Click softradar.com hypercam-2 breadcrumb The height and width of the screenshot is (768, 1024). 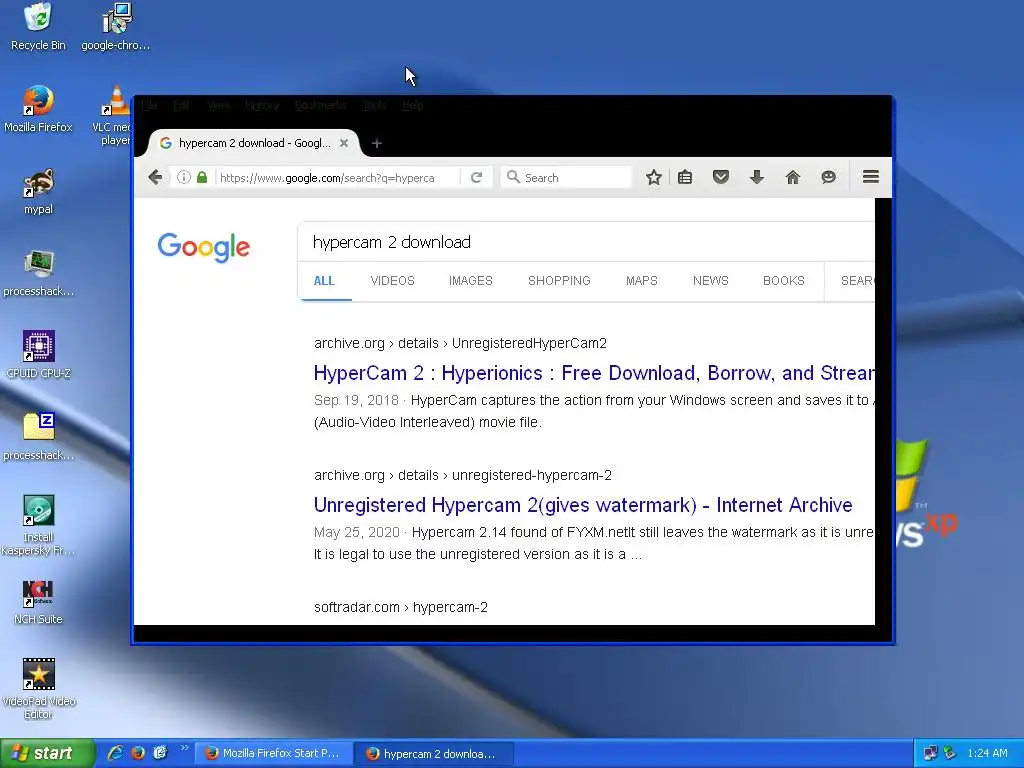click(x=401, y=607)
